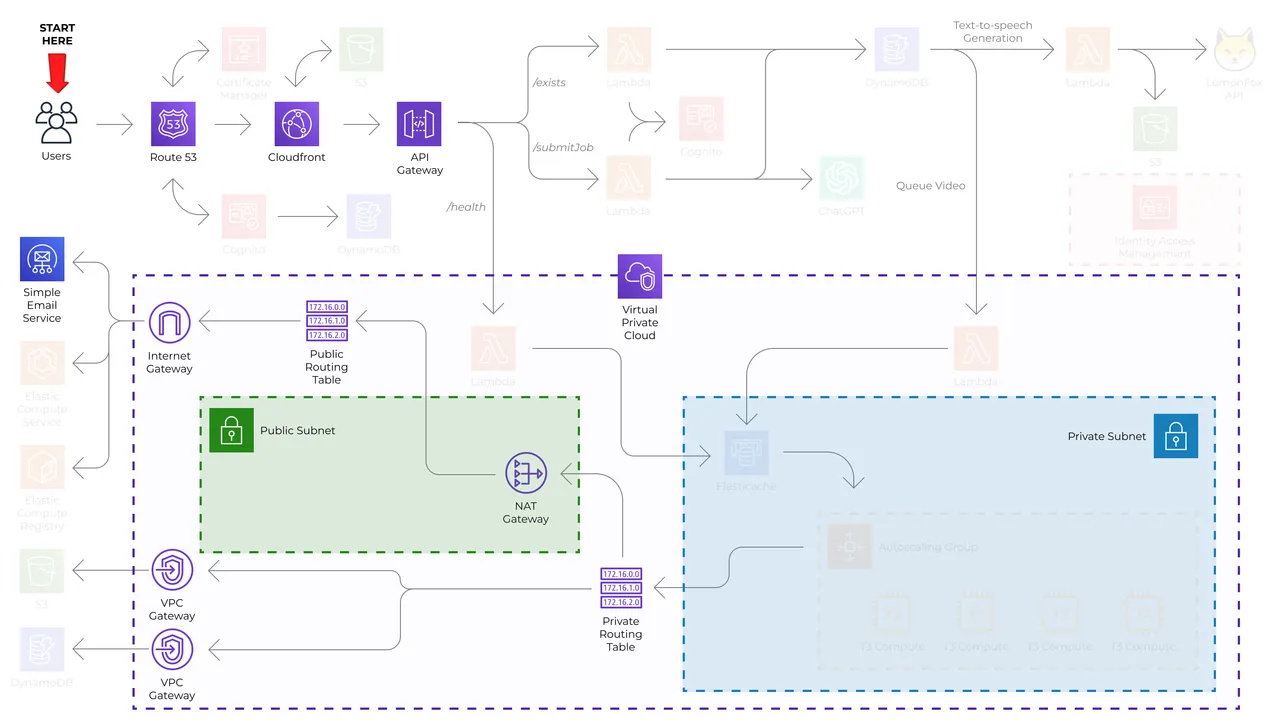Click the "Users" label text

(56, 156)
